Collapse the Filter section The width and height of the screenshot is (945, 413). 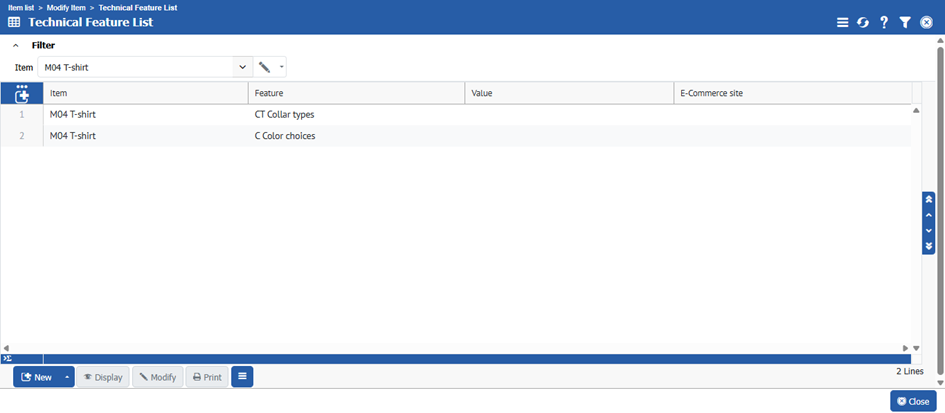(x=16, y=45)
